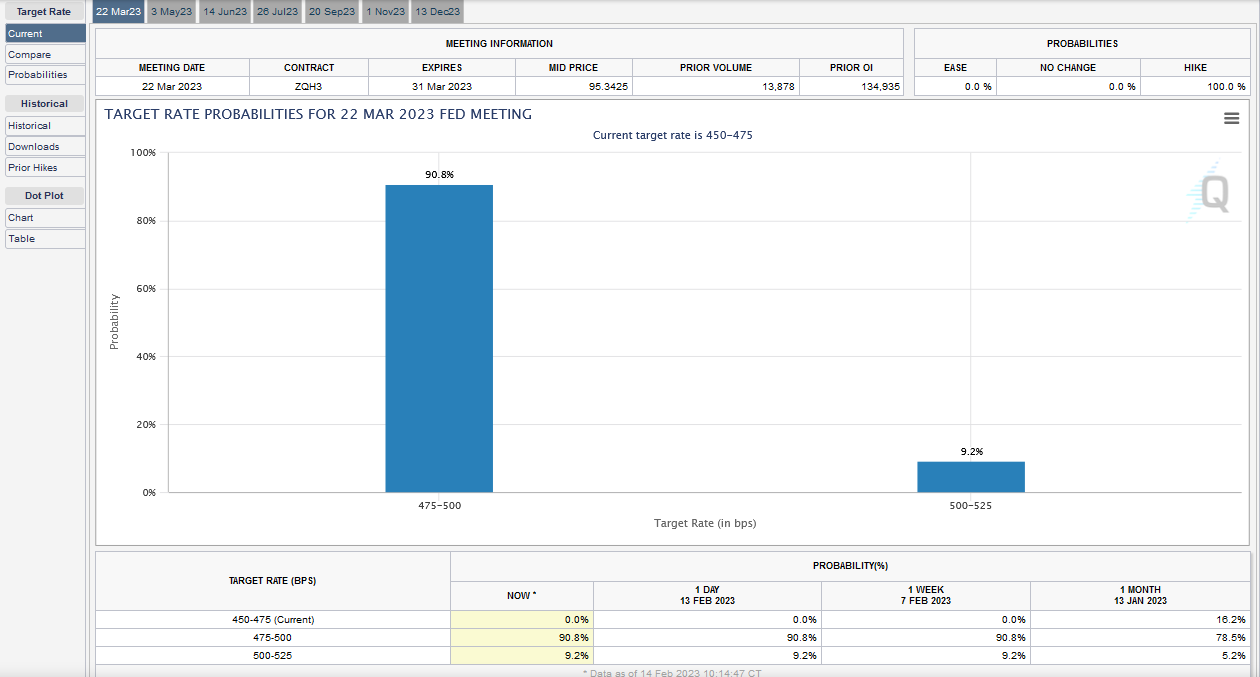This screenshot has width=1260, height=677.
Task: Click the PROBABILITY(%) table header
Action: coord(850,566)
